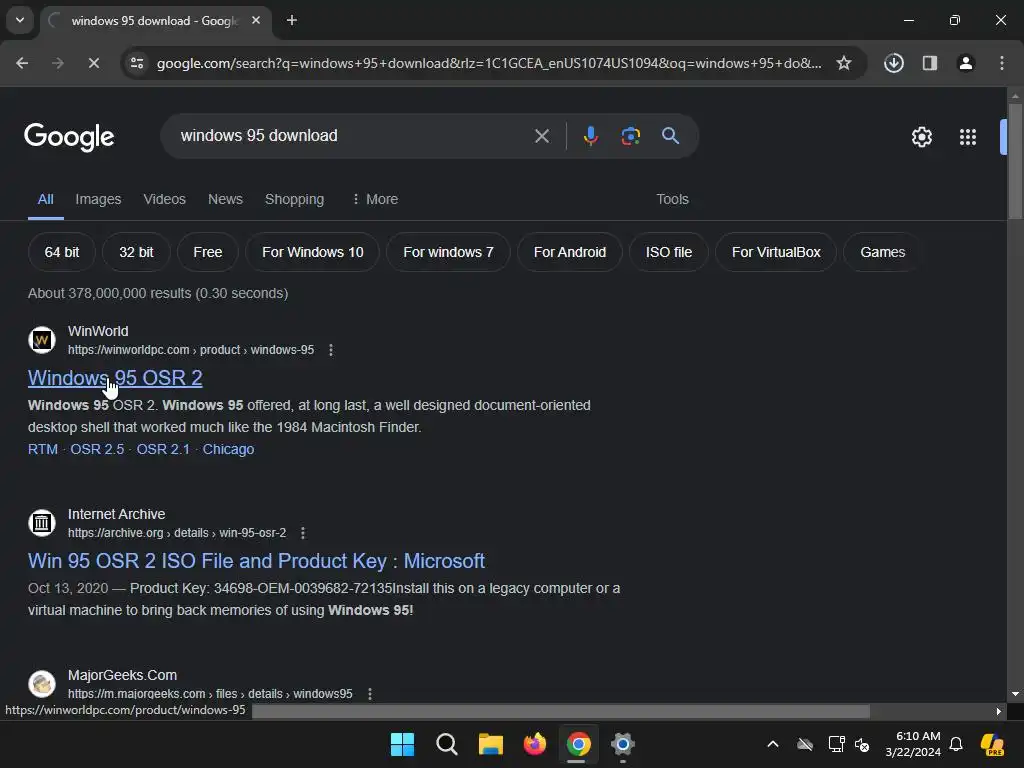Open the tab search dropdown arrow

20,20
